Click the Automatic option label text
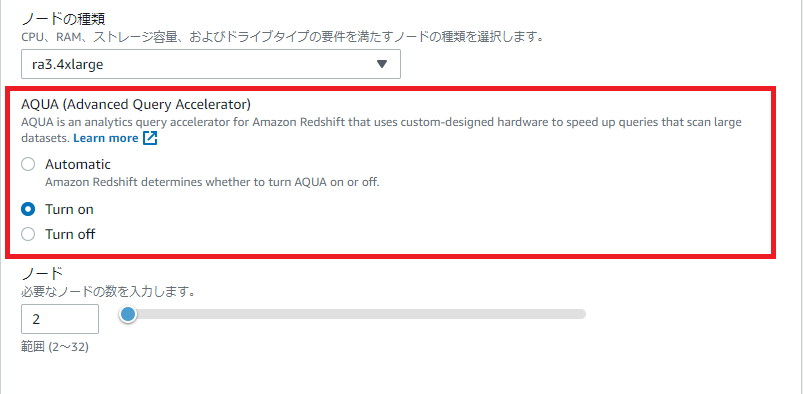The width and height of the screenshot is (803, 394). point(78,164)
